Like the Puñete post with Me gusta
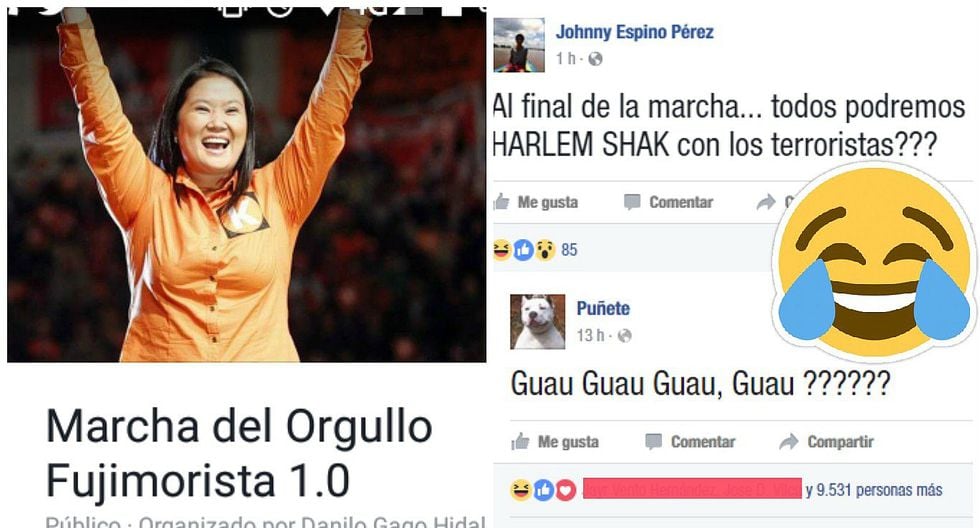The width and height of the screenshot is (980, 528). tap(555, 442)
